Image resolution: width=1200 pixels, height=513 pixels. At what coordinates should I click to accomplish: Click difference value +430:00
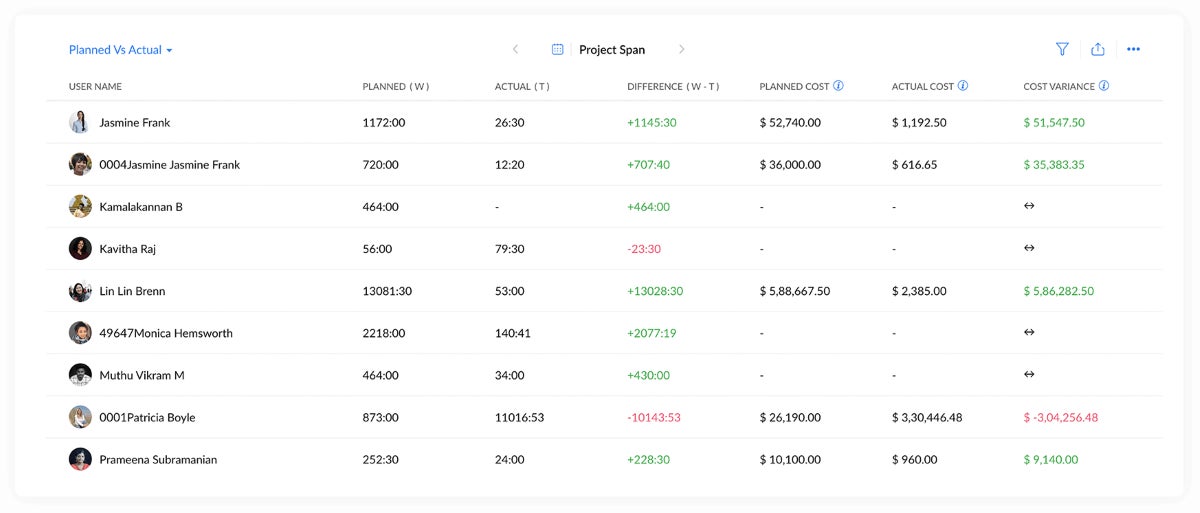coord(649,376)
